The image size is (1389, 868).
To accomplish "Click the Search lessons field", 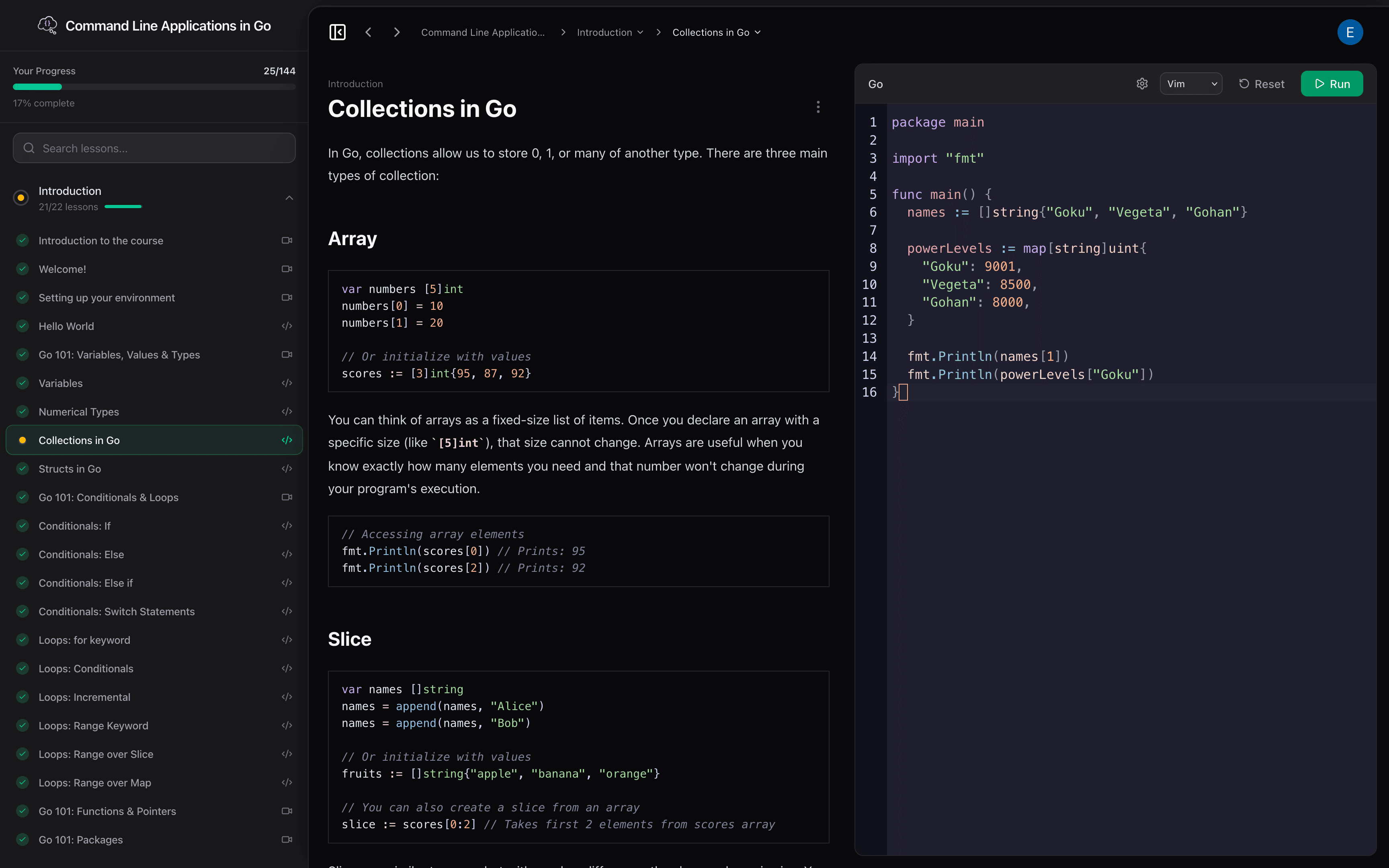I will [154, 147].
